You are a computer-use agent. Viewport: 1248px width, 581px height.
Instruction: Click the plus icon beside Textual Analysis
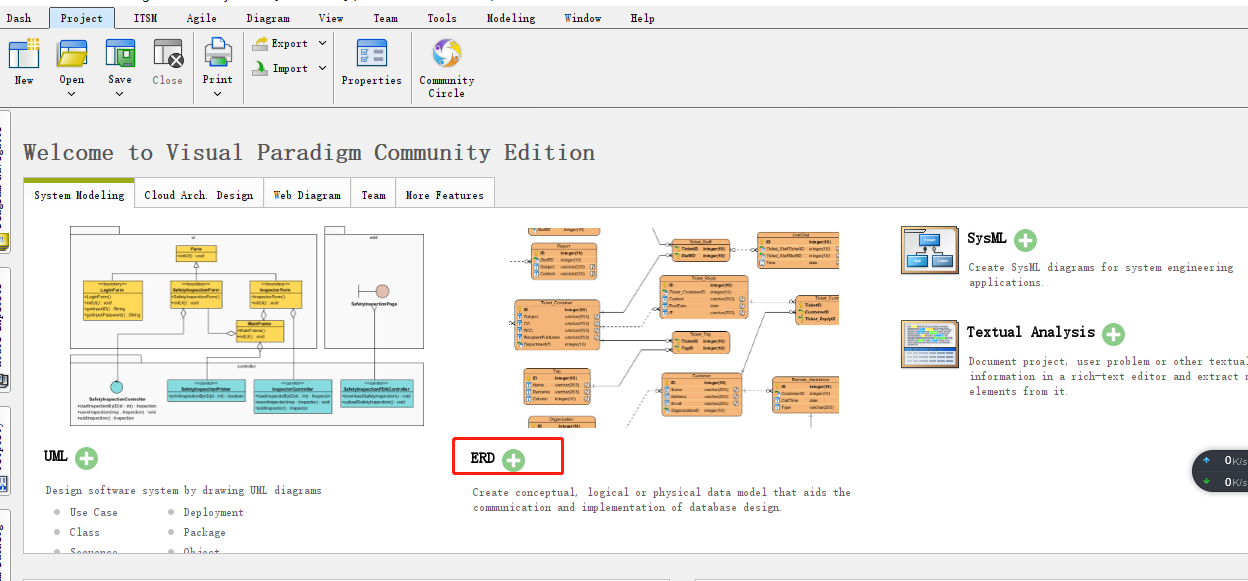coord(1113,334)
